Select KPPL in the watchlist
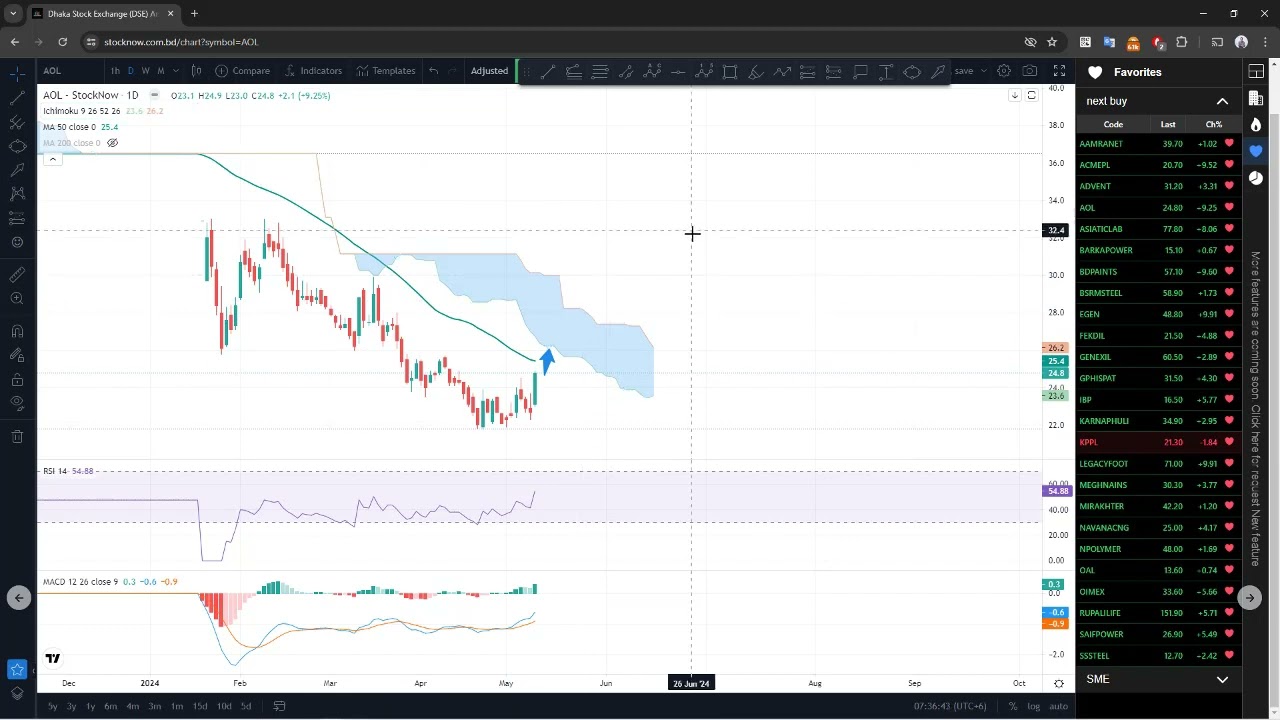1280x720 pixels. click(x=1088, y=442)
